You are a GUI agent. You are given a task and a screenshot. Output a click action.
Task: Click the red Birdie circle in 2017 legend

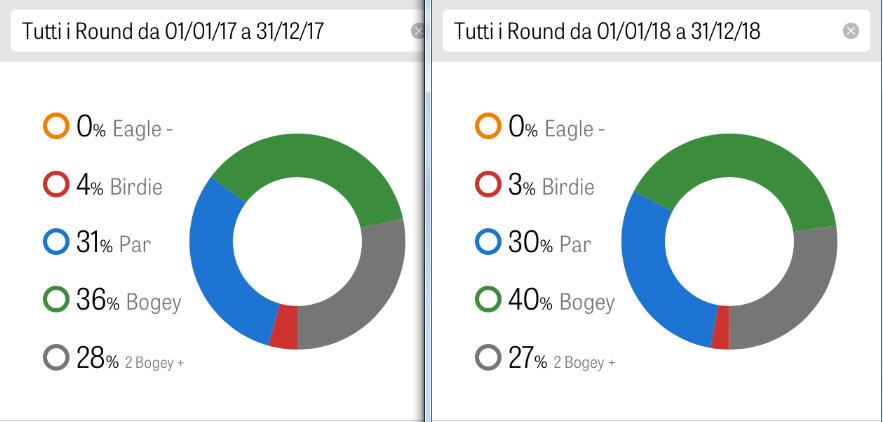57,185
